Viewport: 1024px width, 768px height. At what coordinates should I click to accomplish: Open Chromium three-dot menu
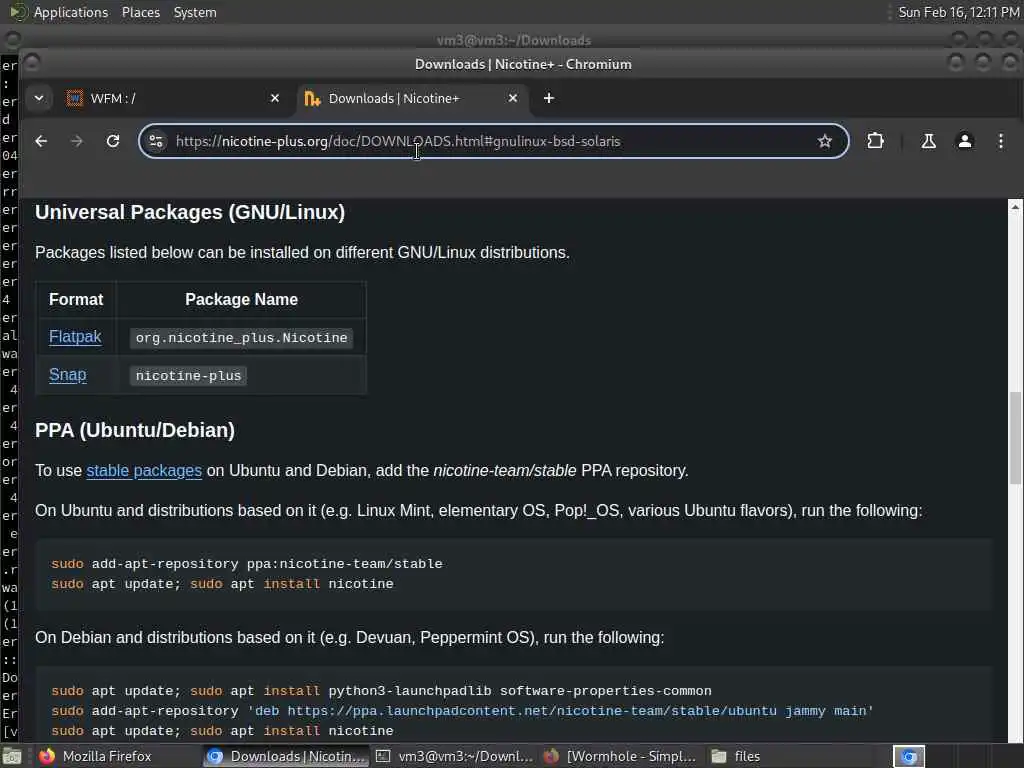(x=1000, y=141)
